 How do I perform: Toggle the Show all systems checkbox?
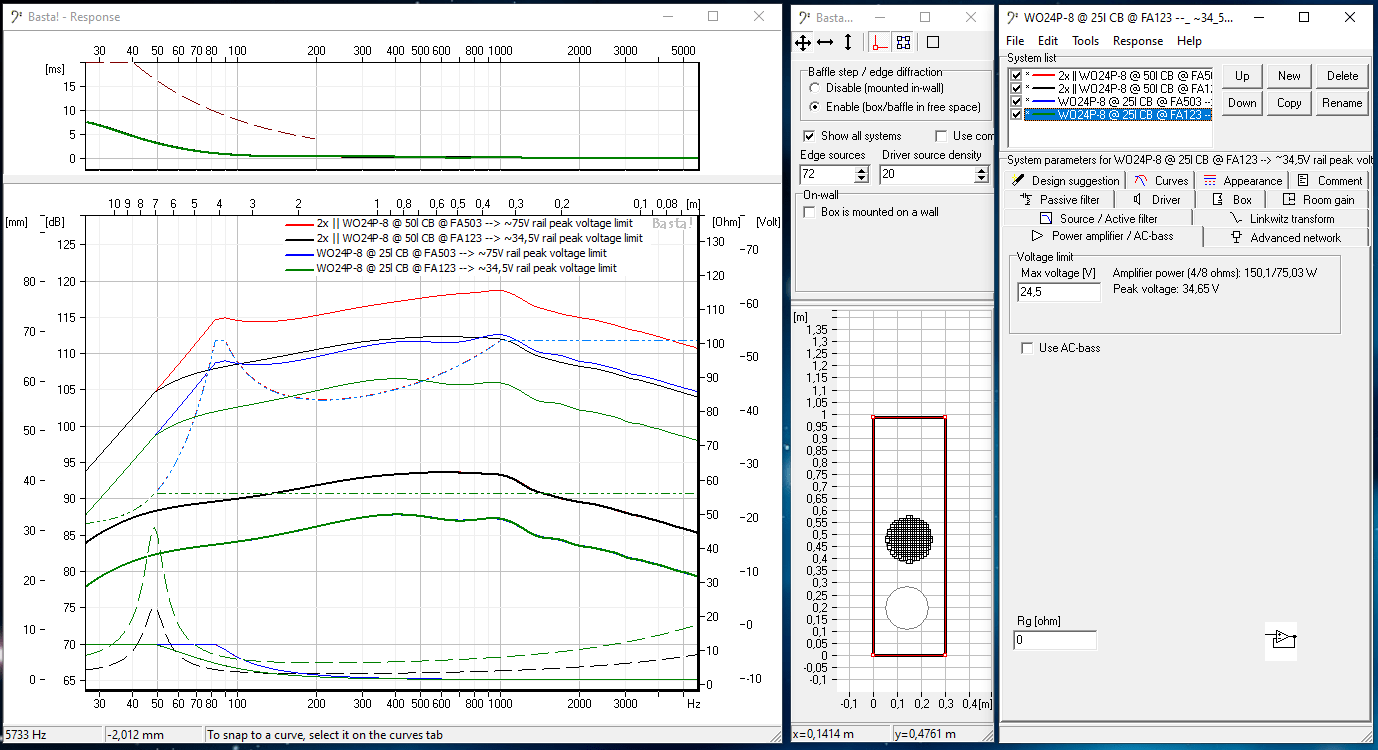pos(809,135)
